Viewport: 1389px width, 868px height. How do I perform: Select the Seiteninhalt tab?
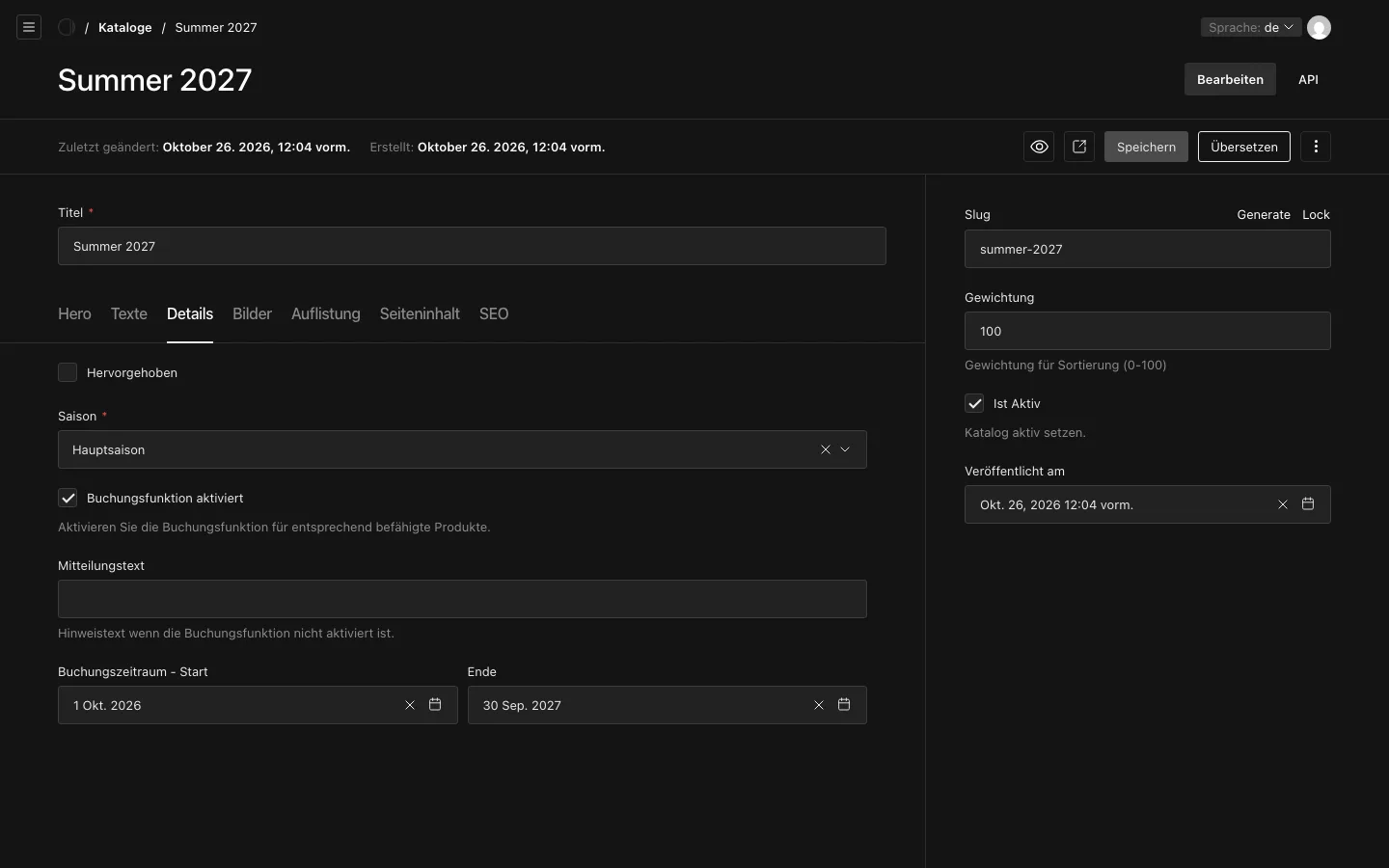click(x=420, y=313)
